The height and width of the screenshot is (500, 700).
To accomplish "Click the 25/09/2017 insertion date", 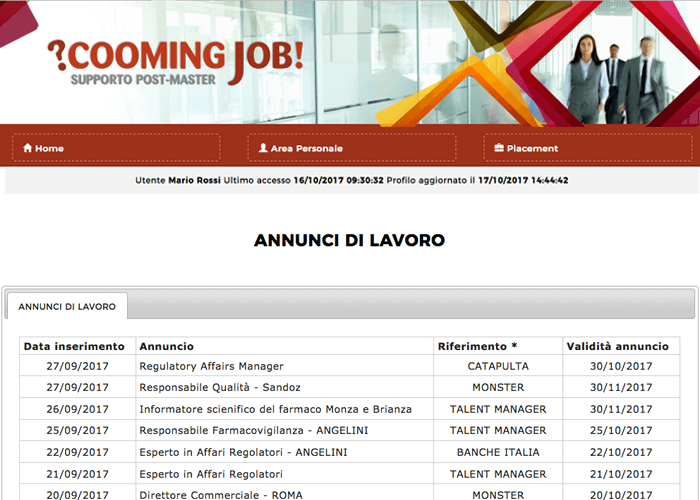I will 77,430.
